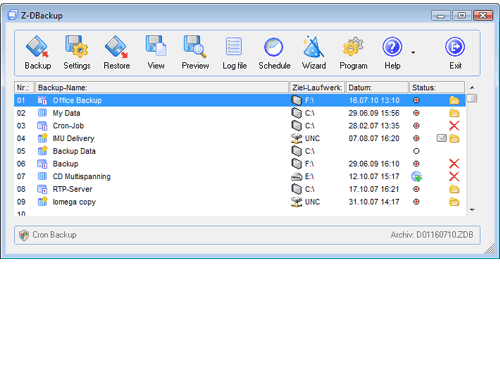Click the backup type icon of Cron-Job
Viewport: 500px width, 370px height.
point(42,126)
